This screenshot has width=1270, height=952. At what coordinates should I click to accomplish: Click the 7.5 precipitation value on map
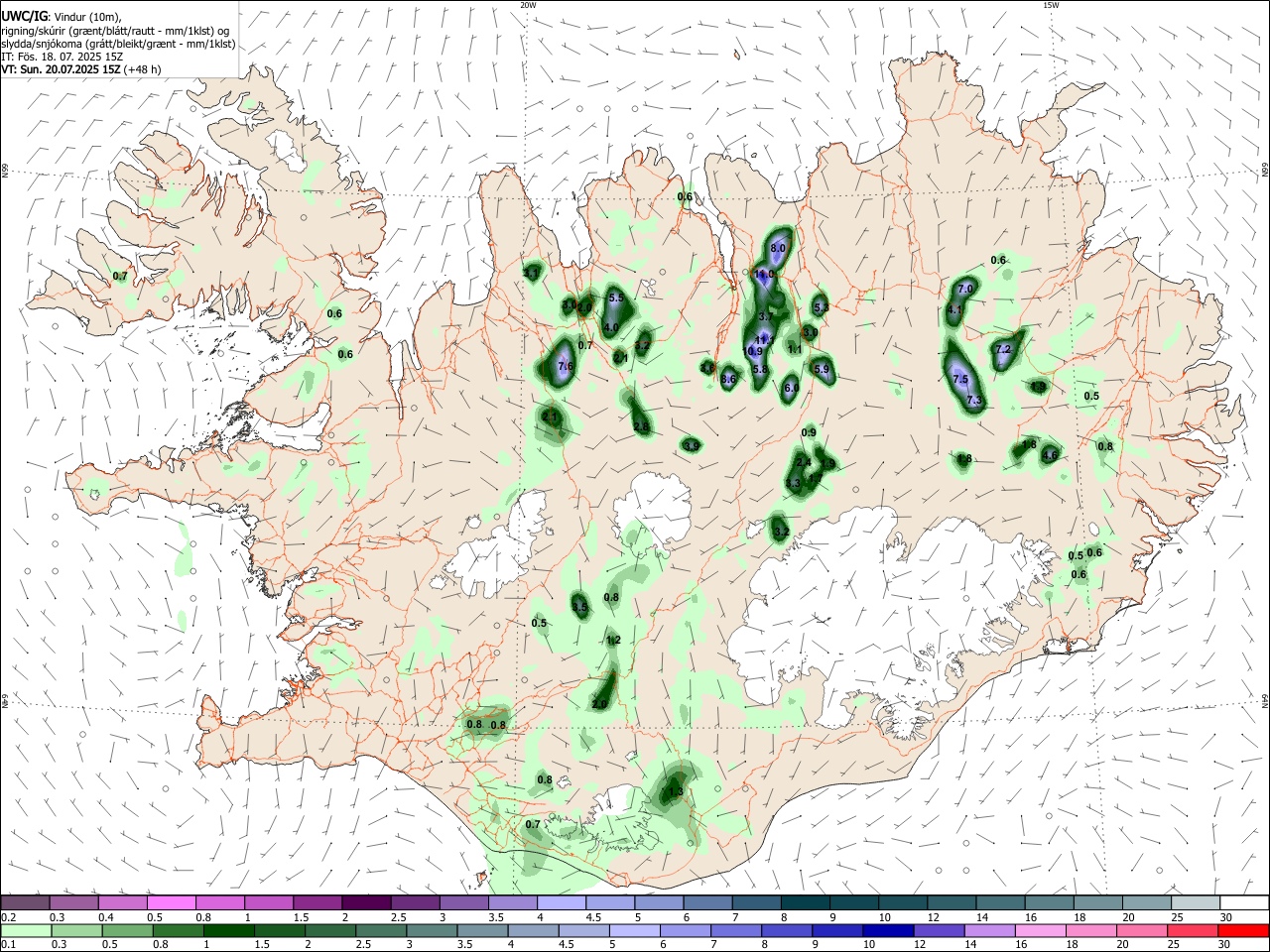(959, 379)
